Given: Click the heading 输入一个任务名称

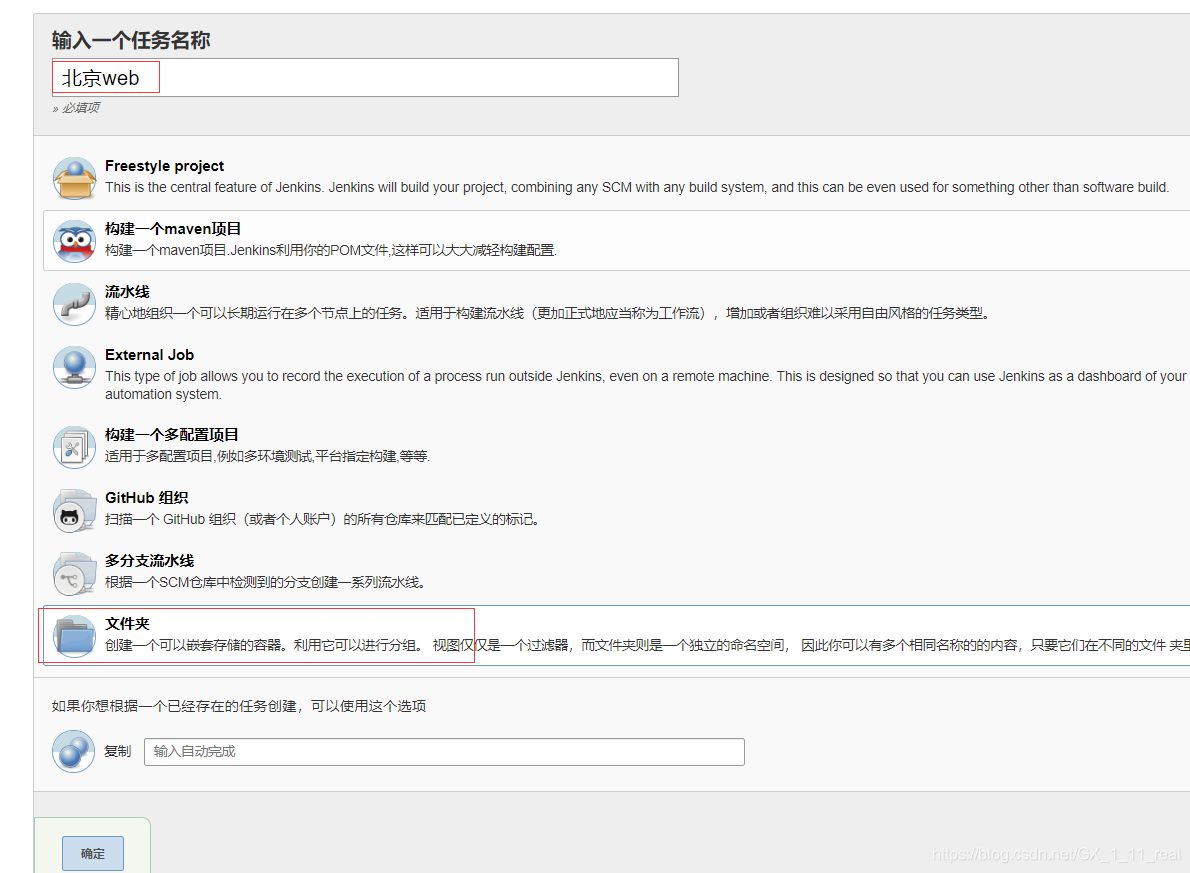Looking at the screenshot, I should click(x=131, y=39).
